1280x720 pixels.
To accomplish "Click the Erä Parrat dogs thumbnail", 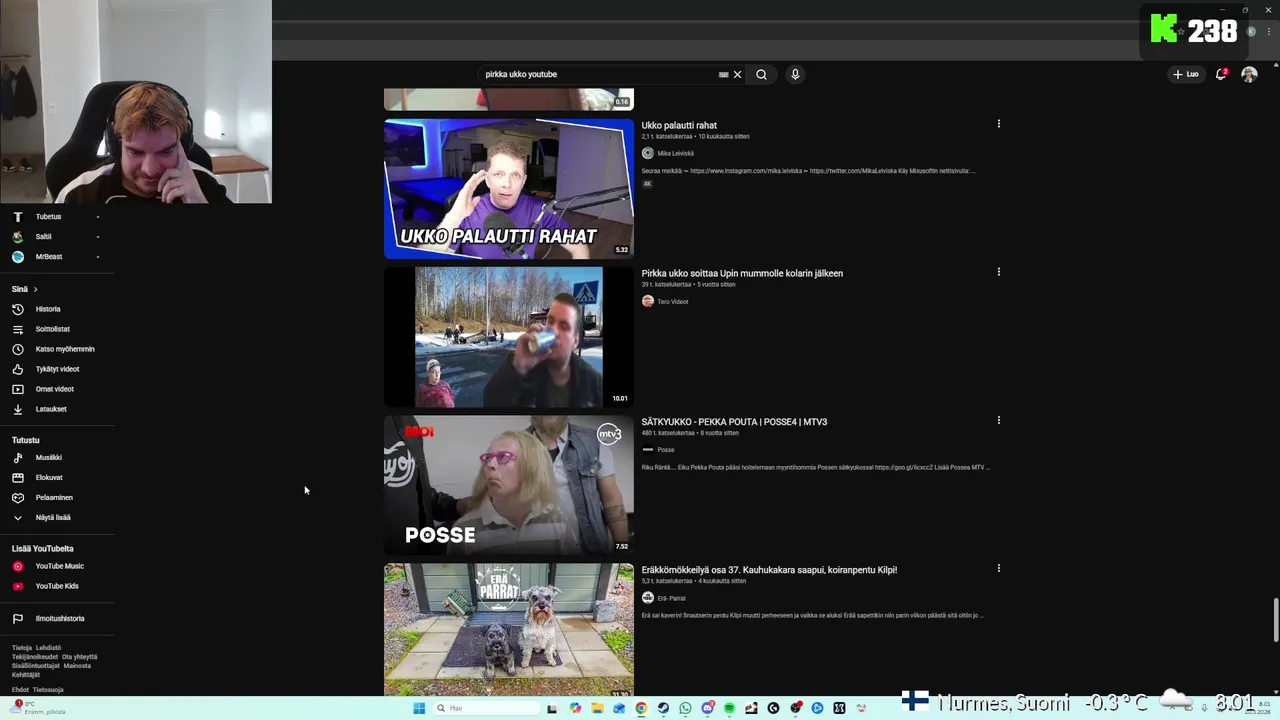I will [509, 630].
